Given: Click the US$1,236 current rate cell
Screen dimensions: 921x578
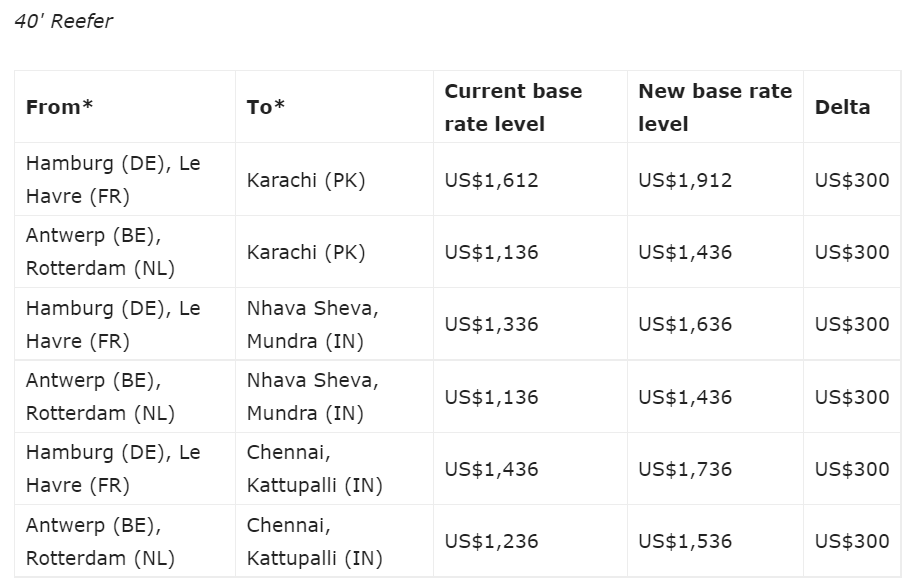Looking at the screenshot, I should [491, 541].
